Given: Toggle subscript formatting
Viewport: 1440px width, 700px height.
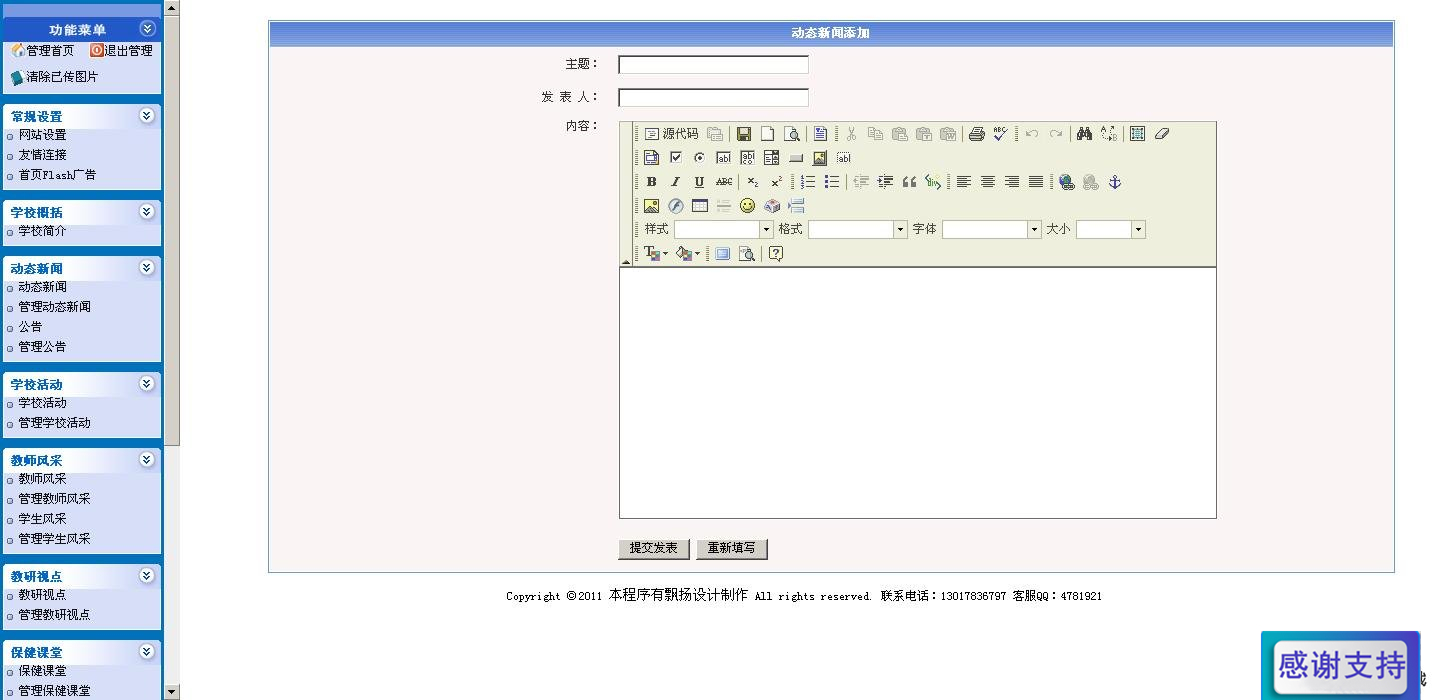Looking at the screenshot, I should coord(752,182).
